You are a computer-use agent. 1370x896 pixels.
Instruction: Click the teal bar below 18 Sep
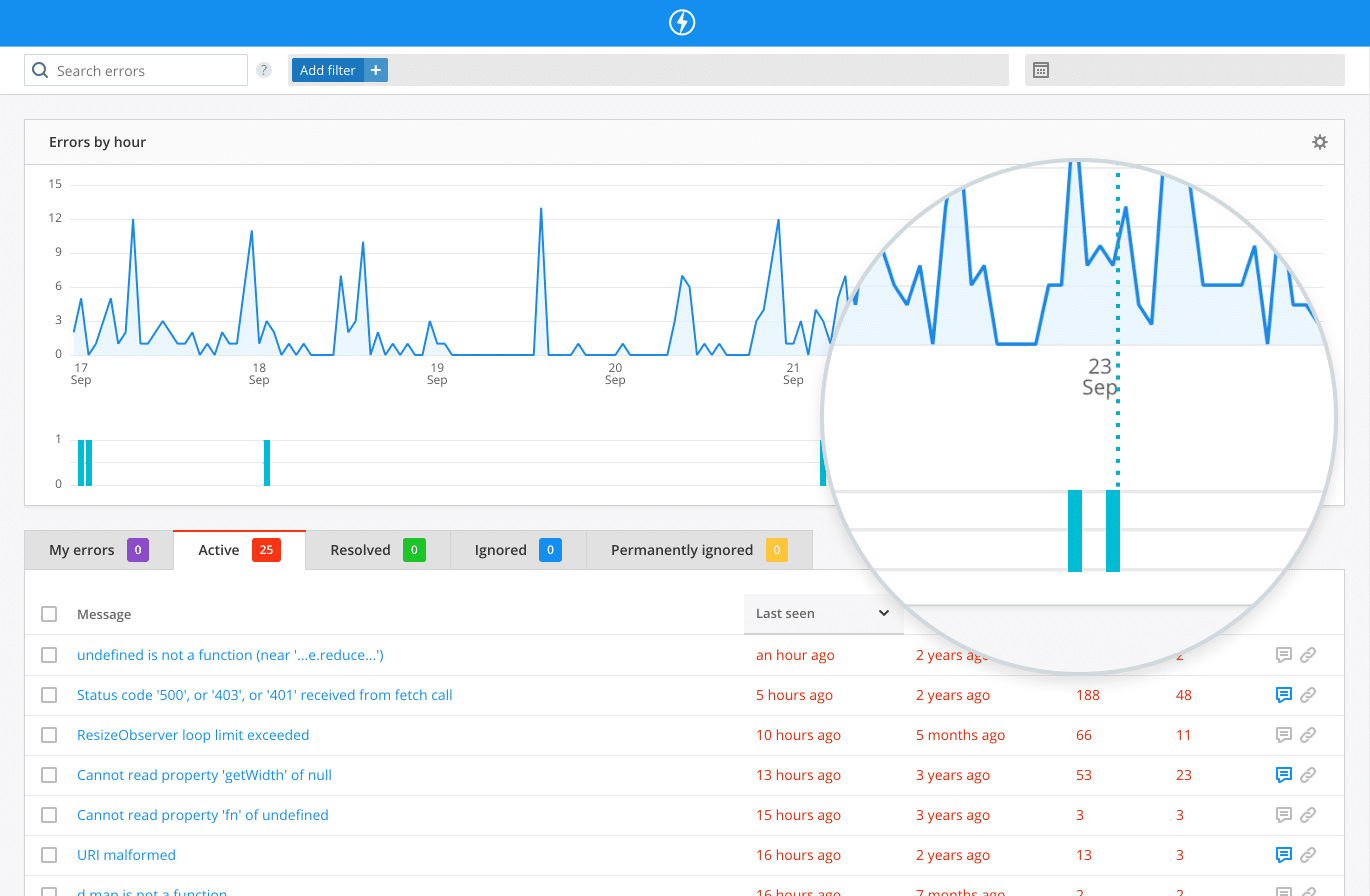(x=267, y=463)
